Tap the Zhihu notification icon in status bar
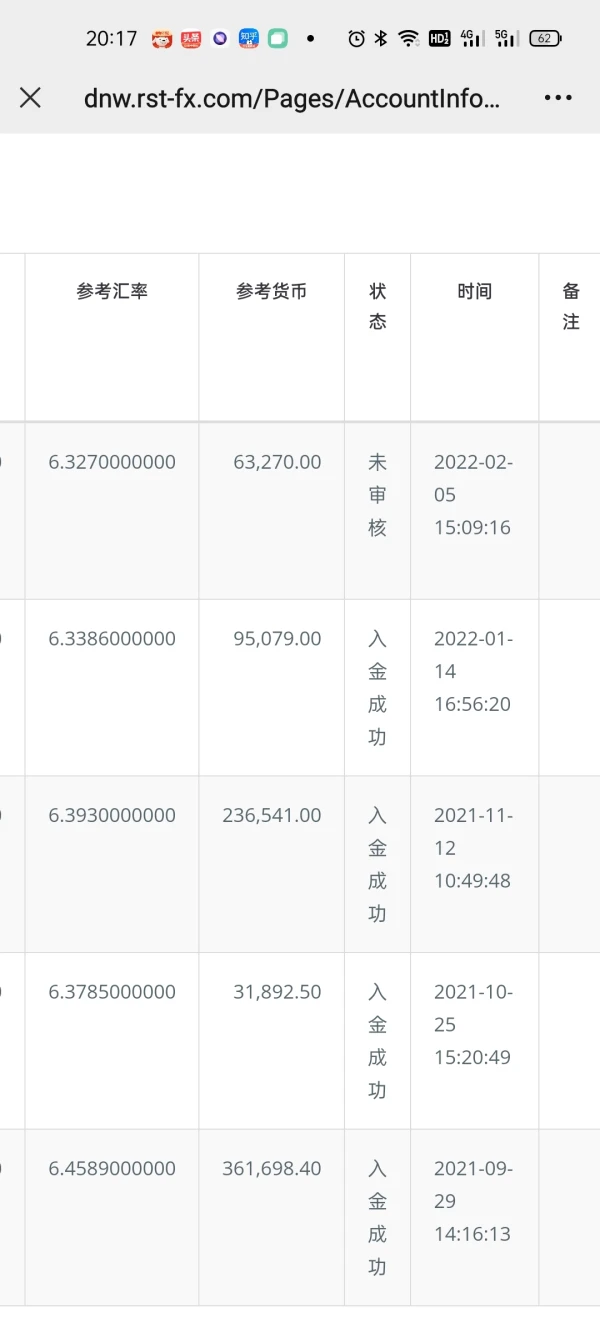 pyautogui.click(x=249, y=39)
